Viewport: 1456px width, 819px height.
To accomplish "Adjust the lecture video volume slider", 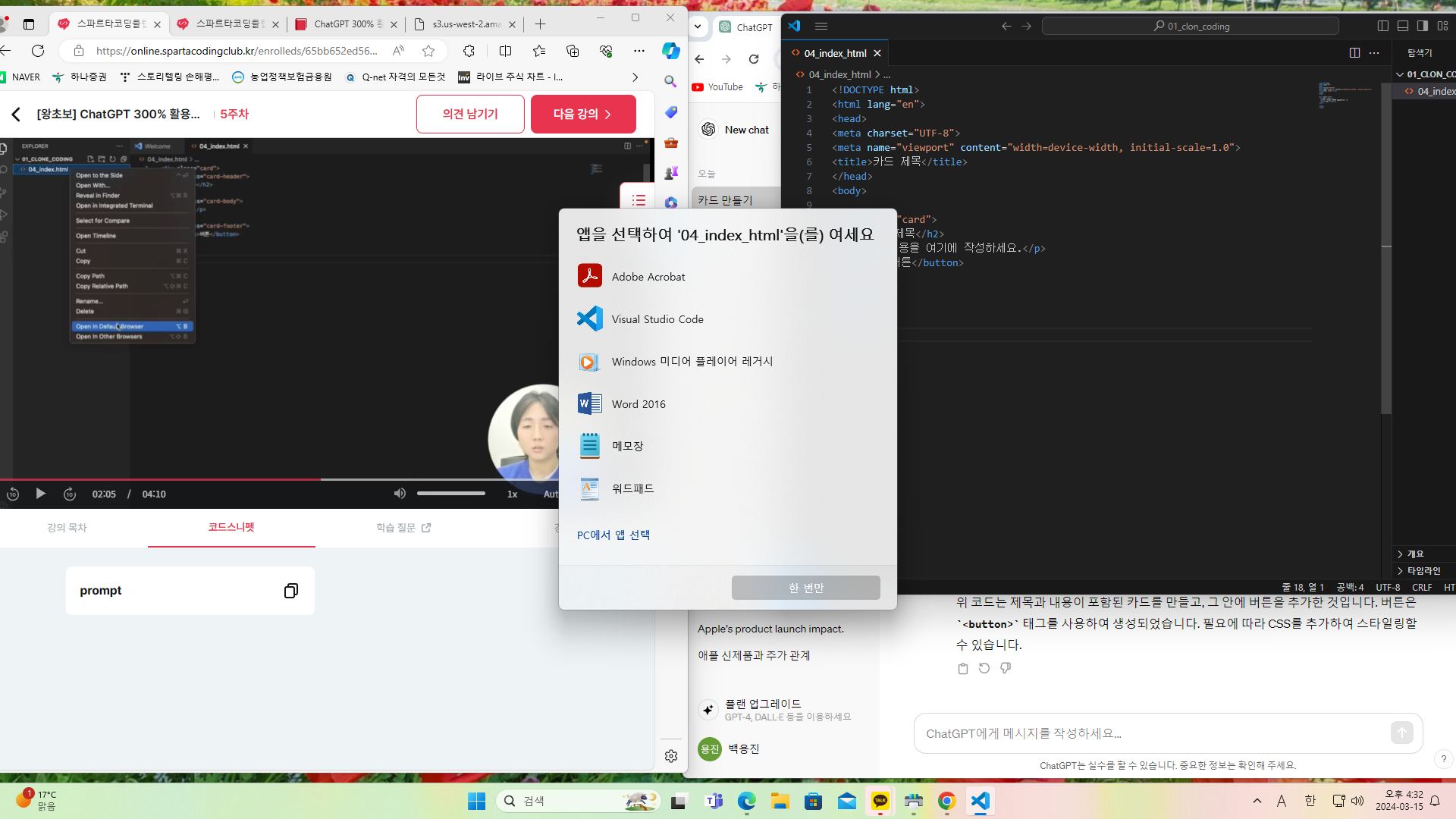I will pos(451,494).
